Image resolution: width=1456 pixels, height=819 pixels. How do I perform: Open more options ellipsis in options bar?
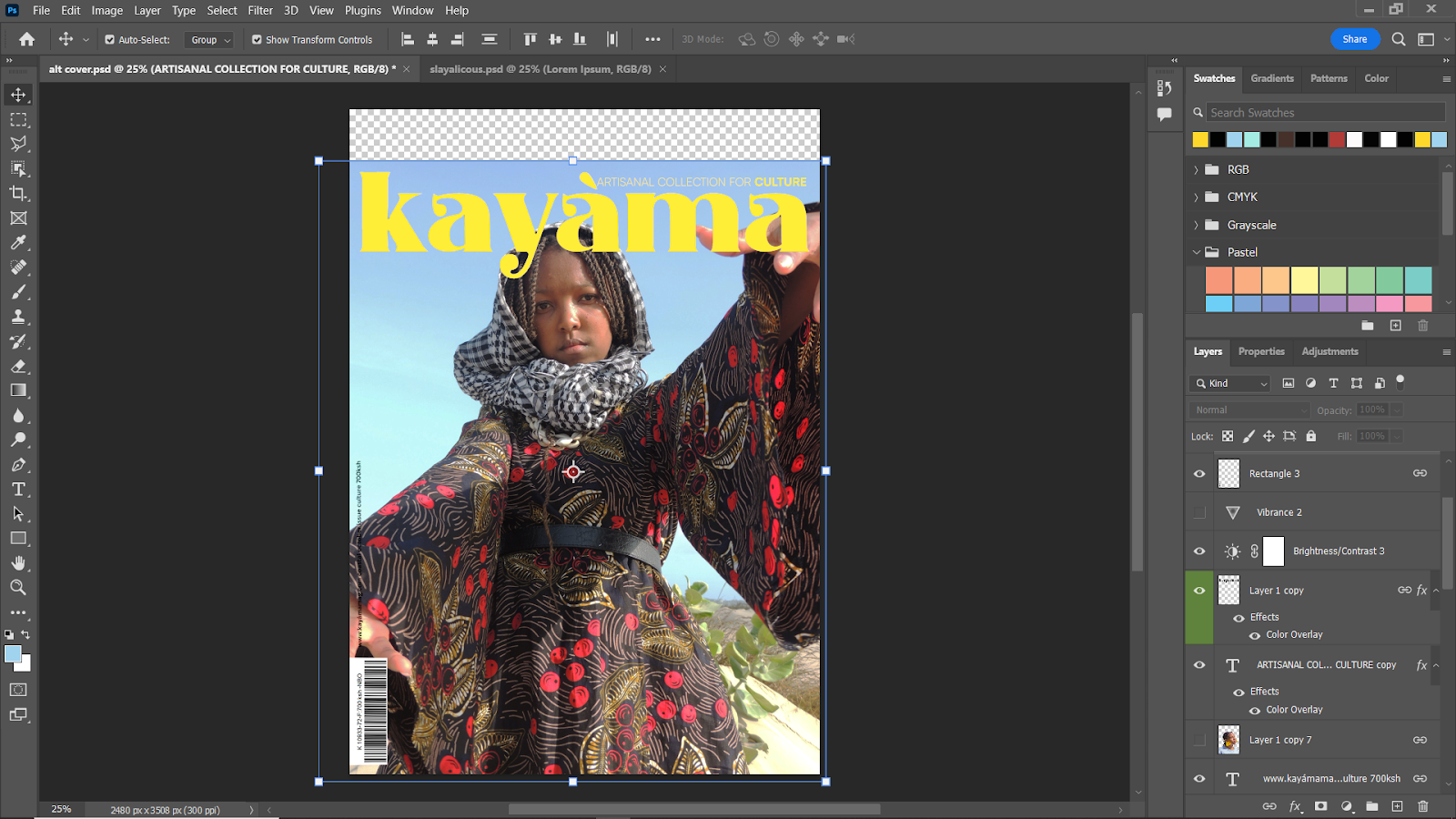(x=652, y=39)
